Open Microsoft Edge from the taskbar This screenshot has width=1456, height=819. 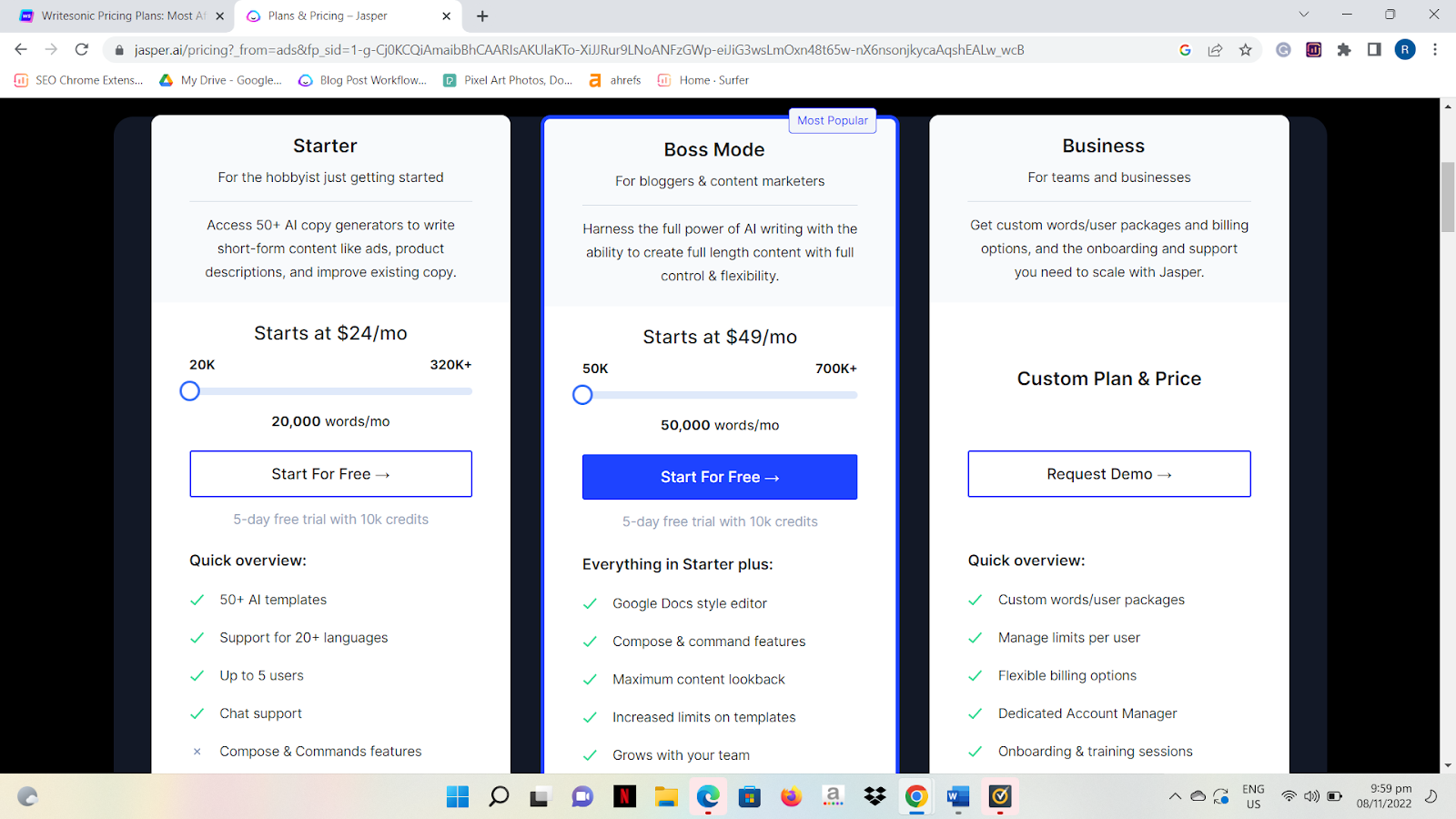[x=708, y=797]
